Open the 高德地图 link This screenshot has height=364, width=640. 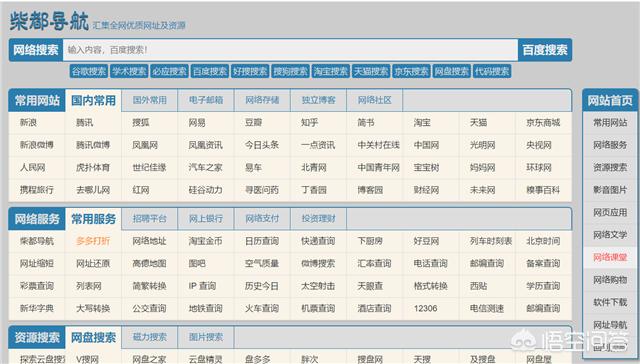149,263
